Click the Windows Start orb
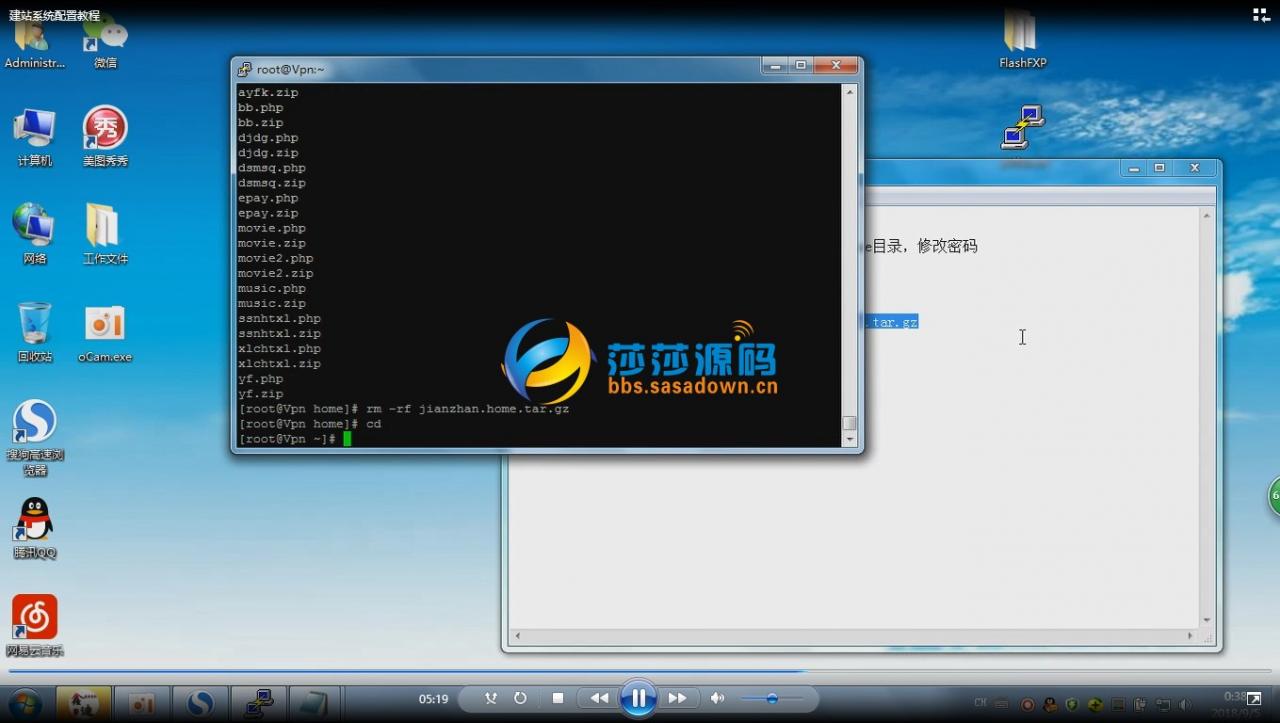This screenshot has height=723, width=1280. point(25,704)
